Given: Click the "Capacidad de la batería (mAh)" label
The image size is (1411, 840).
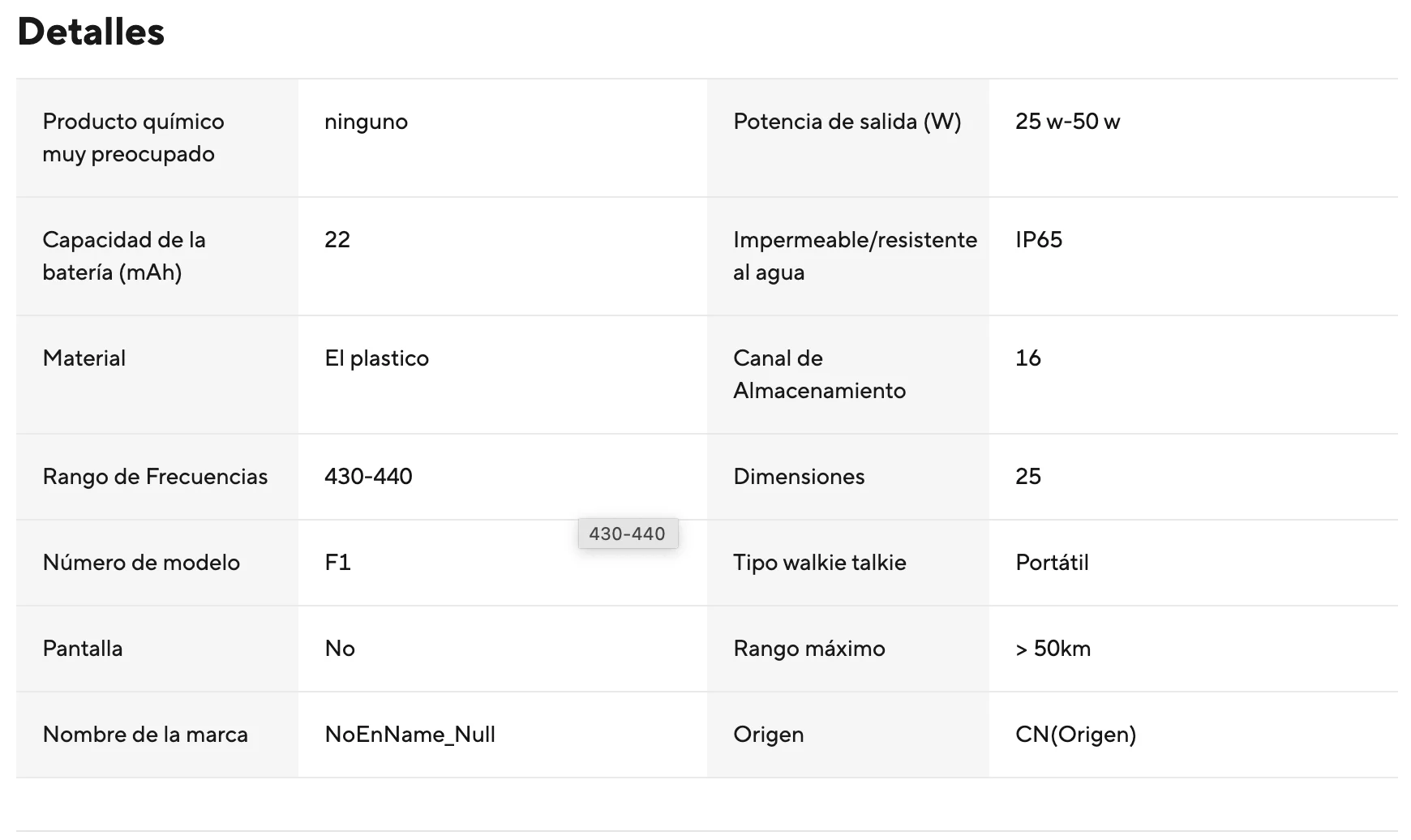Looking at the screenshot, I should (x=124, y=256).
